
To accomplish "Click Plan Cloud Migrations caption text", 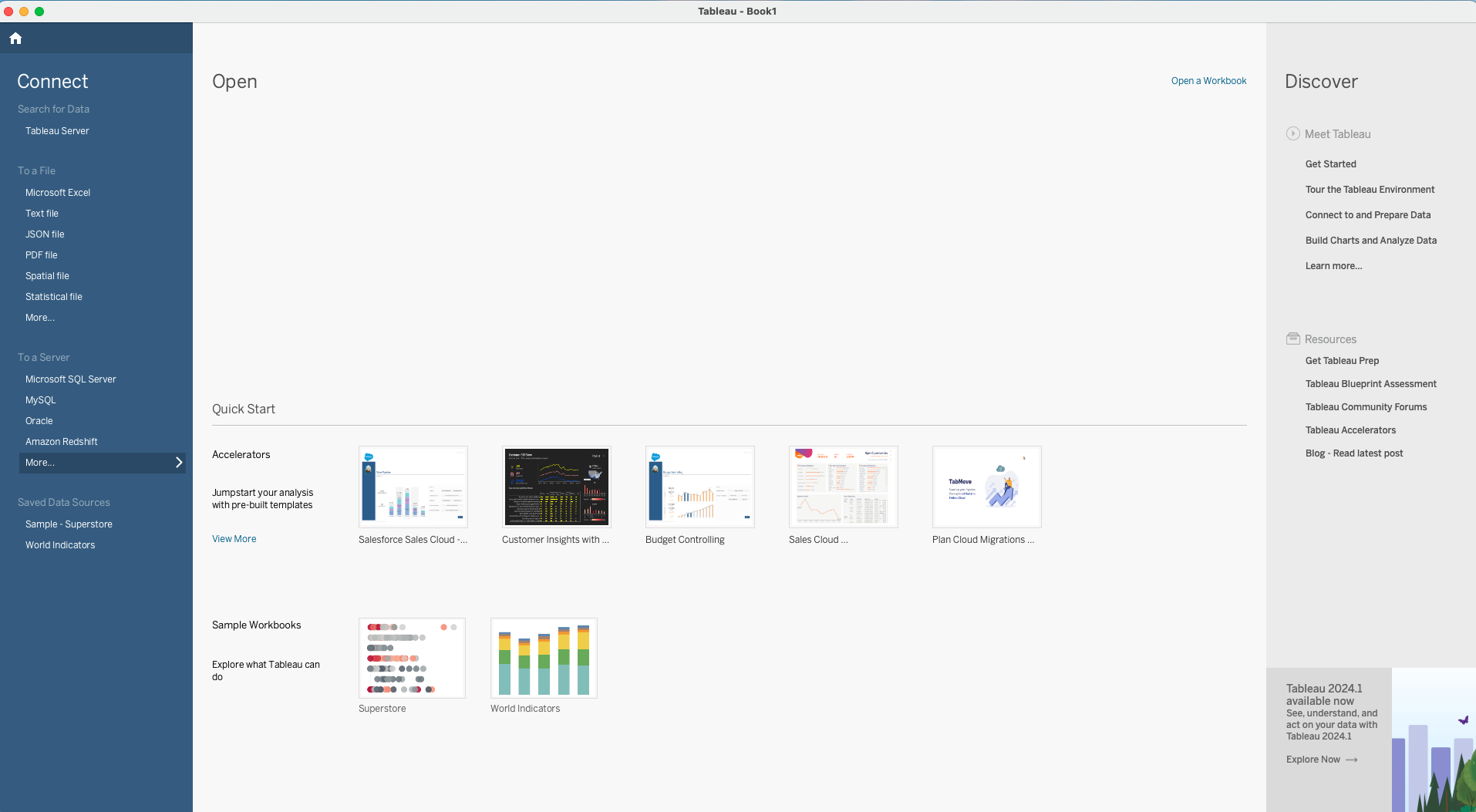I will click(x=983, y=540).
